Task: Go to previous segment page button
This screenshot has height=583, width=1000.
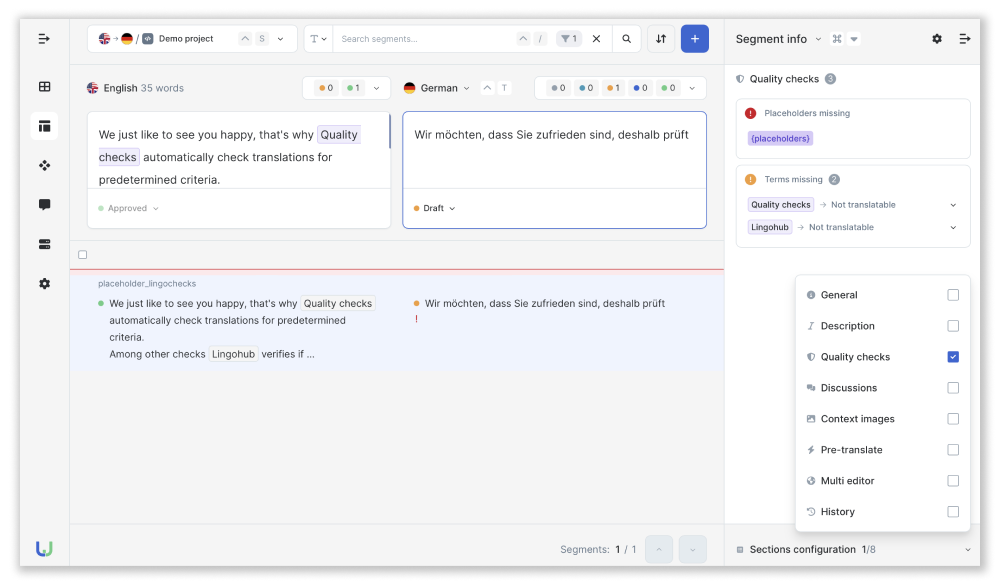Action: [659, 549]
